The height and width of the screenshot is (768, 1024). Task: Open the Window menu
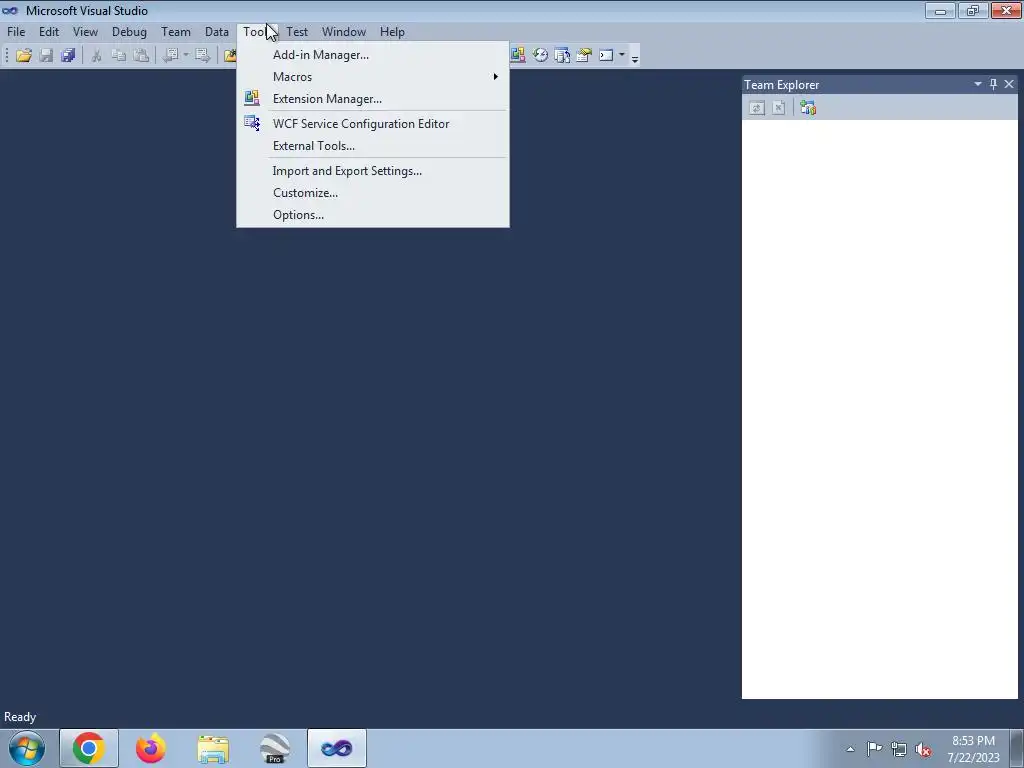(x=344, y=31)
